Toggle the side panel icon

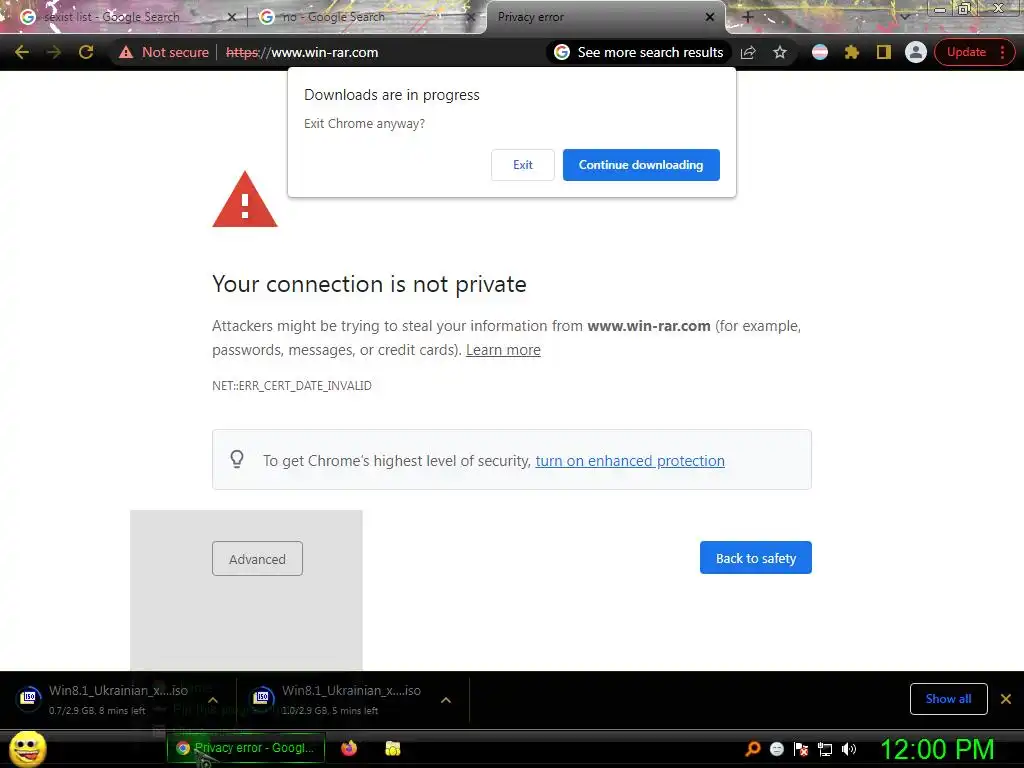pos(884,52)
